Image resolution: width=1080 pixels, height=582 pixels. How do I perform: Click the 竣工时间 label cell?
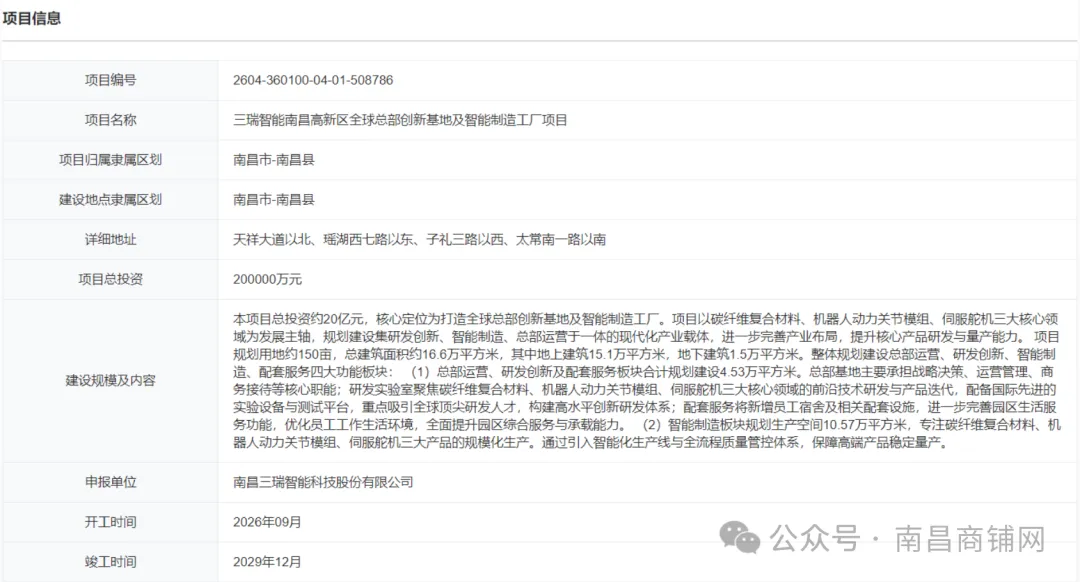(110, 562)
